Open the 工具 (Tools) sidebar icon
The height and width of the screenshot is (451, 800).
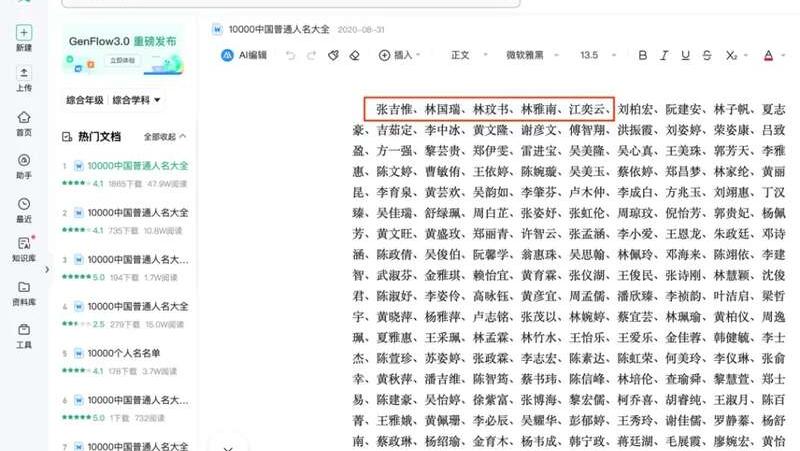24,335
